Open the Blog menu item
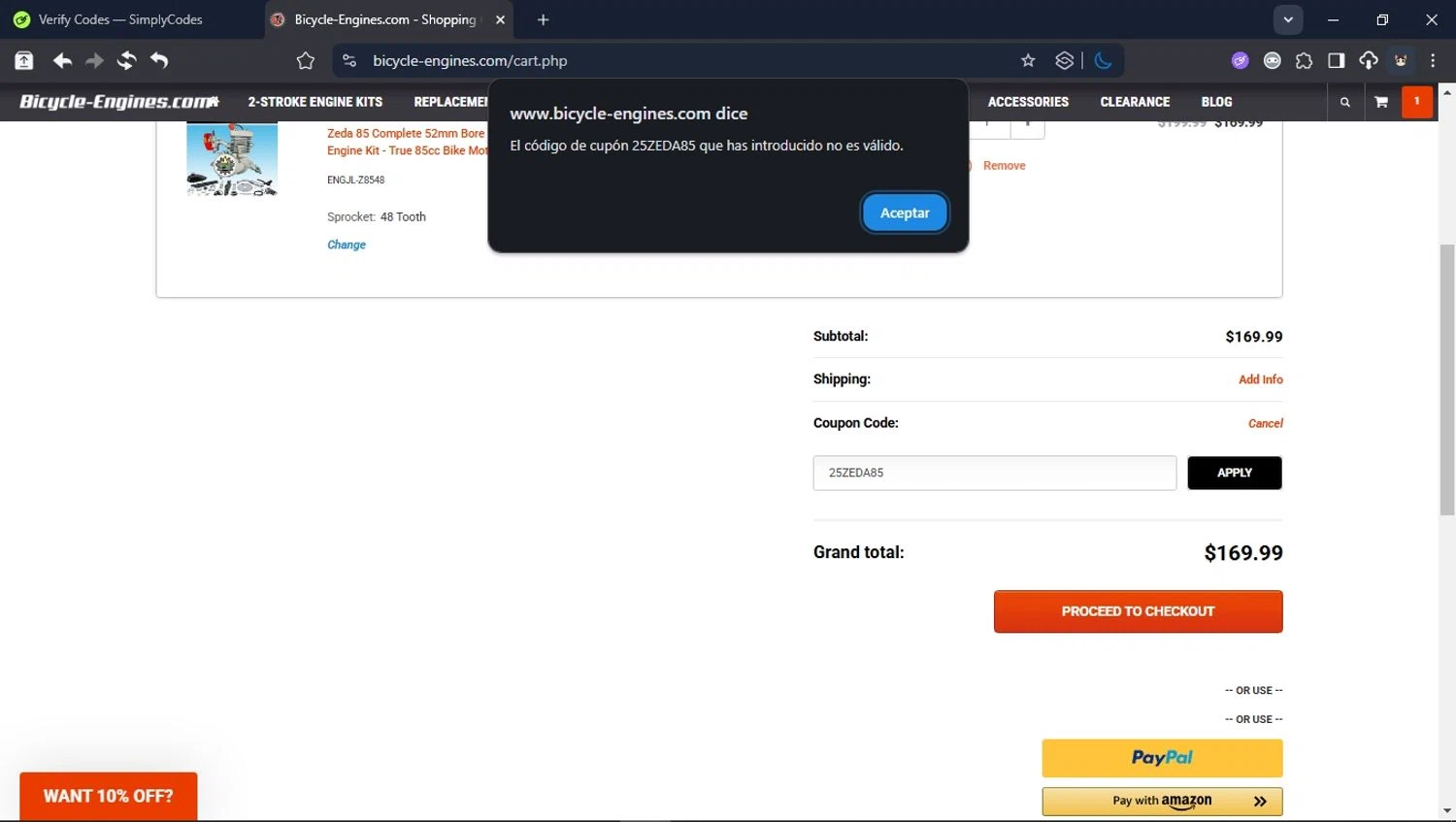1456x822 pixels. 1216,102
